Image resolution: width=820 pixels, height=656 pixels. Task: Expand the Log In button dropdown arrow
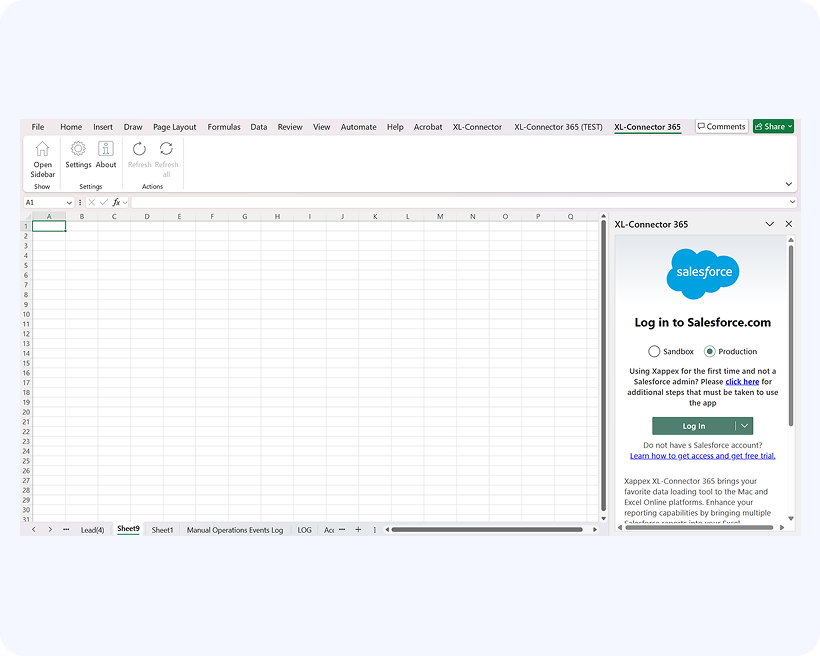(744, 426)
